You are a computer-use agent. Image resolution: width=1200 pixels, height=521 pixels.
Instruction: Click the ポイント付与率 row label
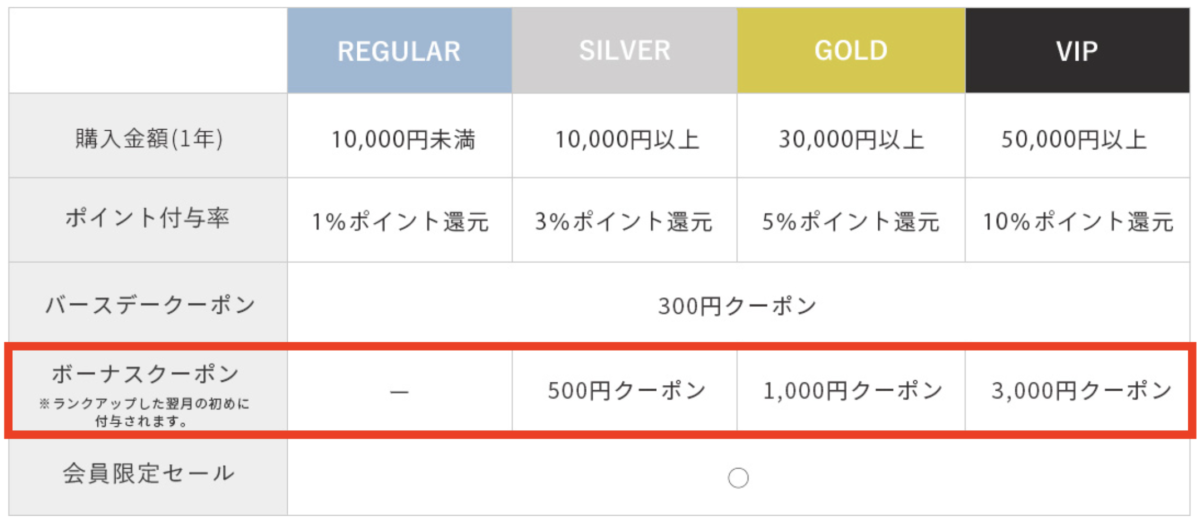[148, 221]
